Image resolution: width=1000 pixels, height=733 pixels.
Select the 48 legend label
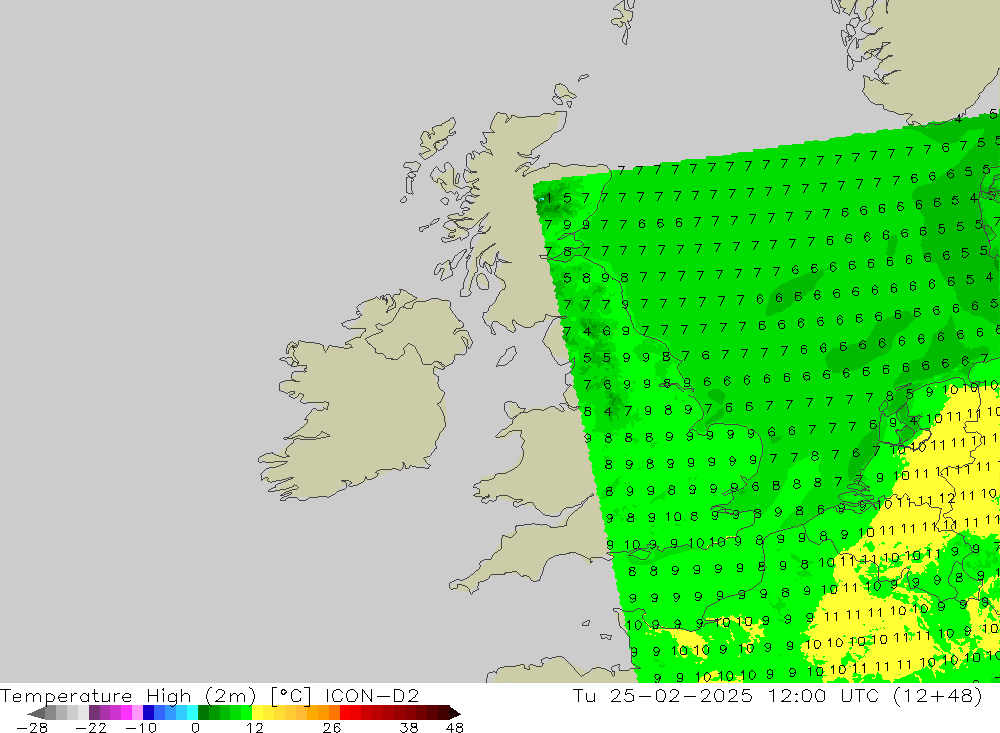tap(455, 727)
